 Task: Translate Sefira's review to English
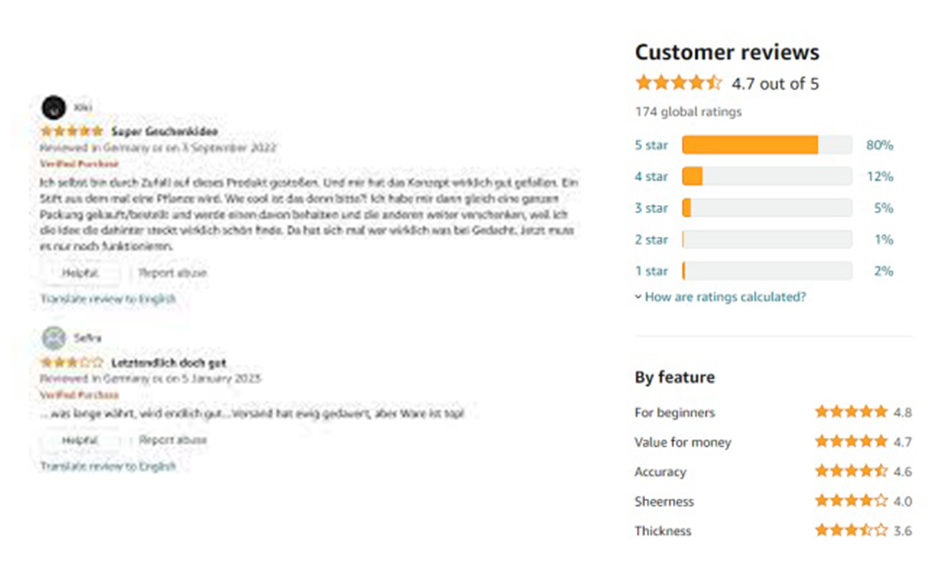108,466
